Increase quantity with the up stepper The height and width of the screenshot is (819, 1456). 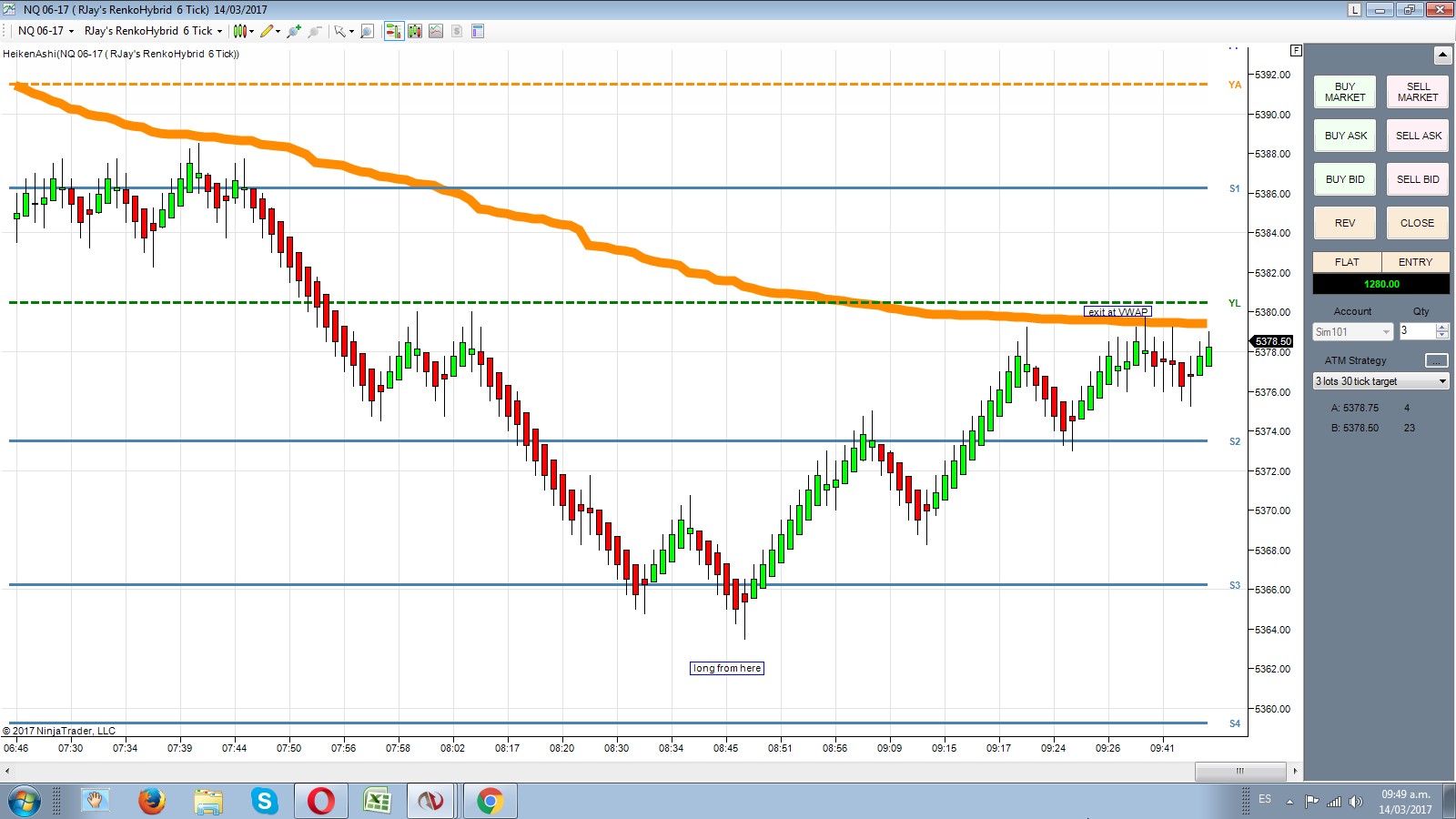pos(1441,328)
